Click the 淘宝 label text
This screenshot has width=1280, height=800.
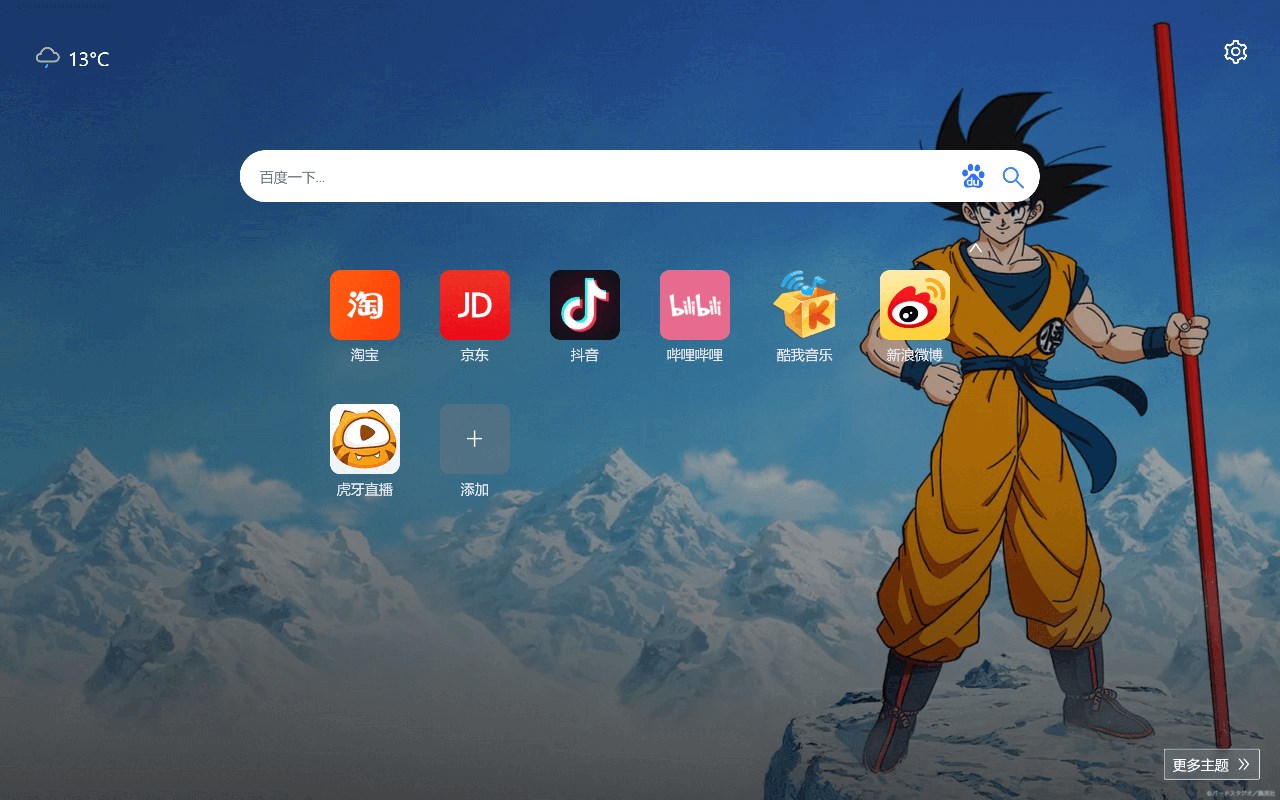click(x=365, y=355)
